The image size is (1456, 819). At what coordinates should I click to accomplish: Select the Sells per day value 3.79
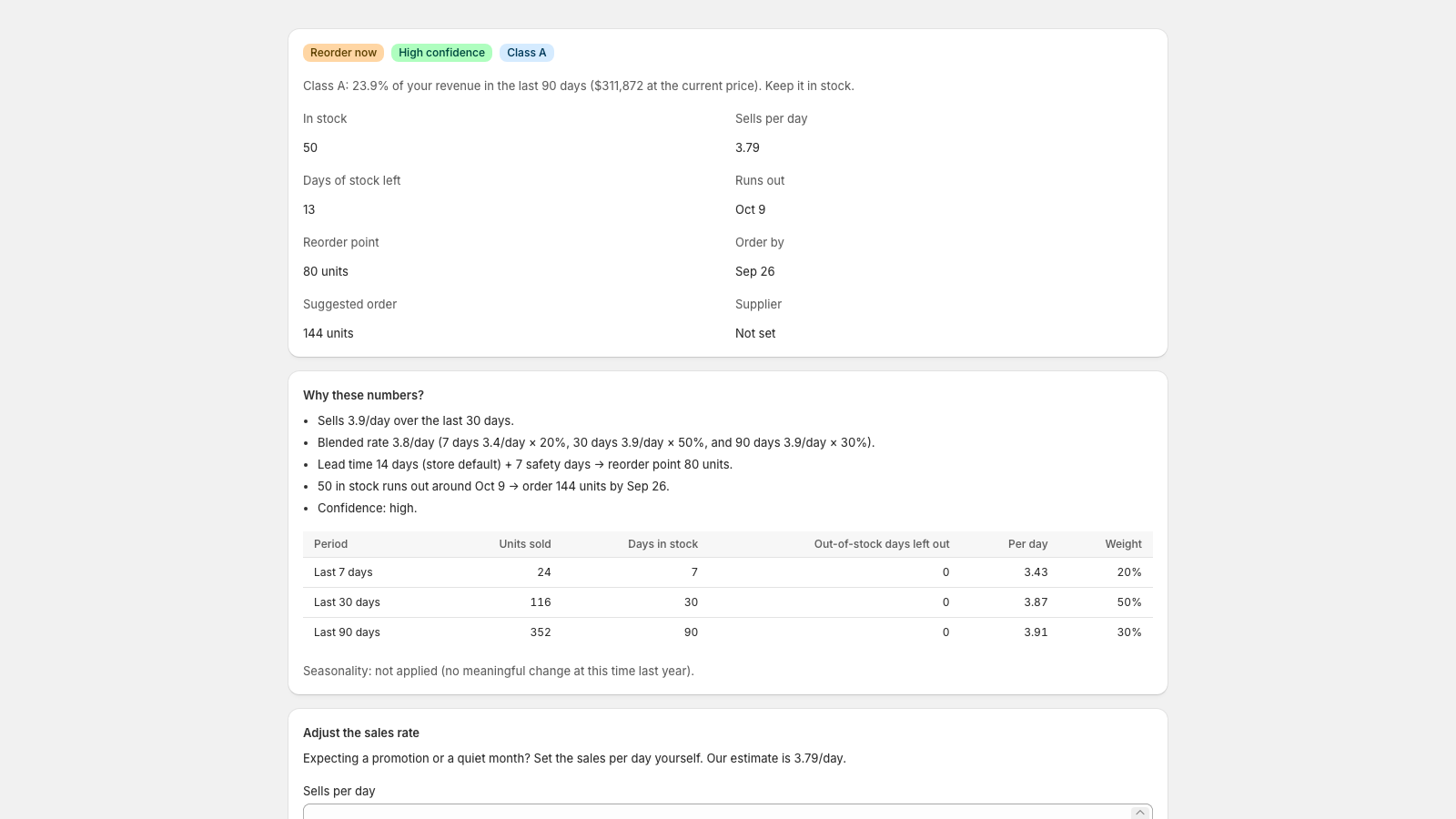click(x=747, y=147)
